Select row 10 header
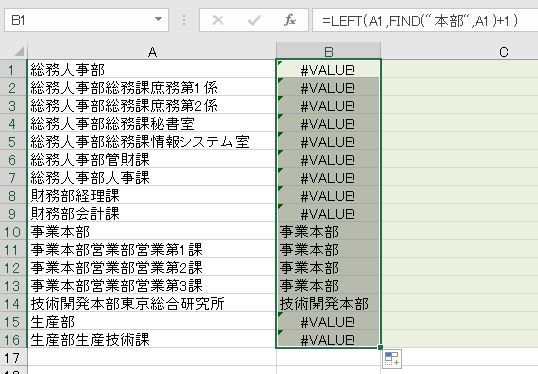The image size is (538, 374). (x=13, y=231)
